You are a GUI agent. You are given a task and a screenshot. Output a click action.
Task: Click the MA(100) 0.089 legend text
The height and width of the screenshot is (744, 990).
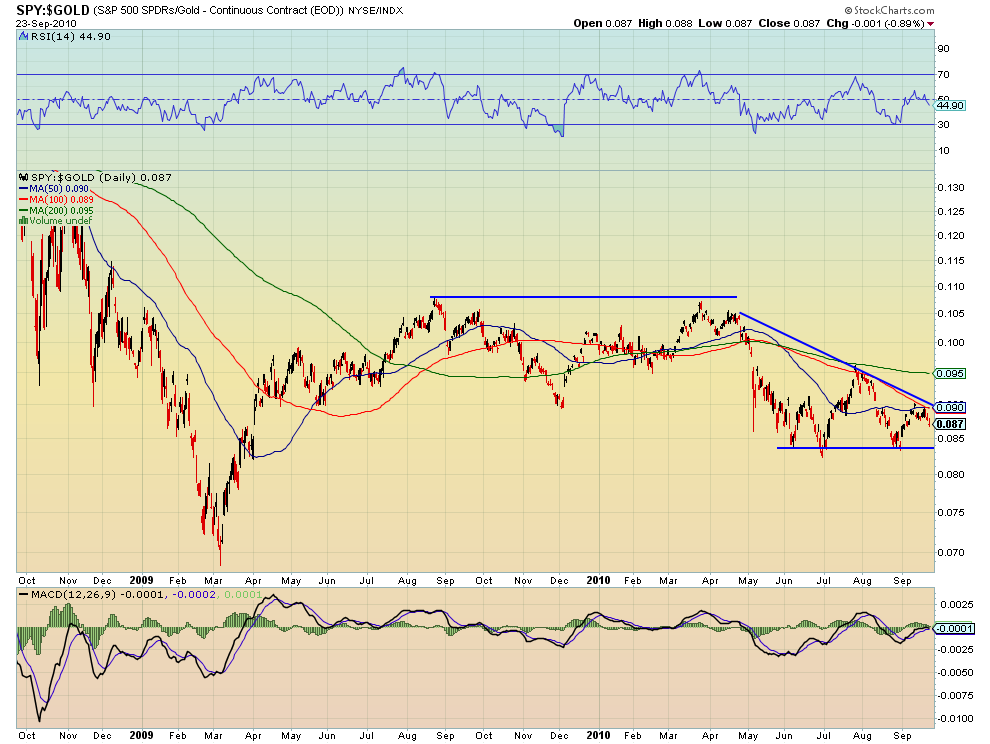coord(61,200)
